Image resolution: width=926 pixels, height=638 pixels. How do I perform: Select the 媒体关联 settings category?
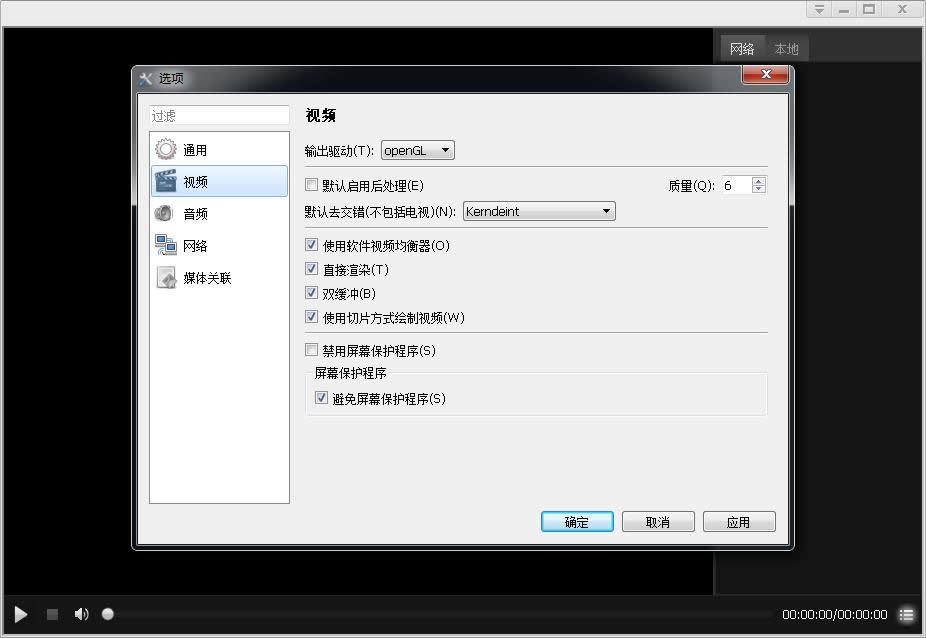pos(206,278)
